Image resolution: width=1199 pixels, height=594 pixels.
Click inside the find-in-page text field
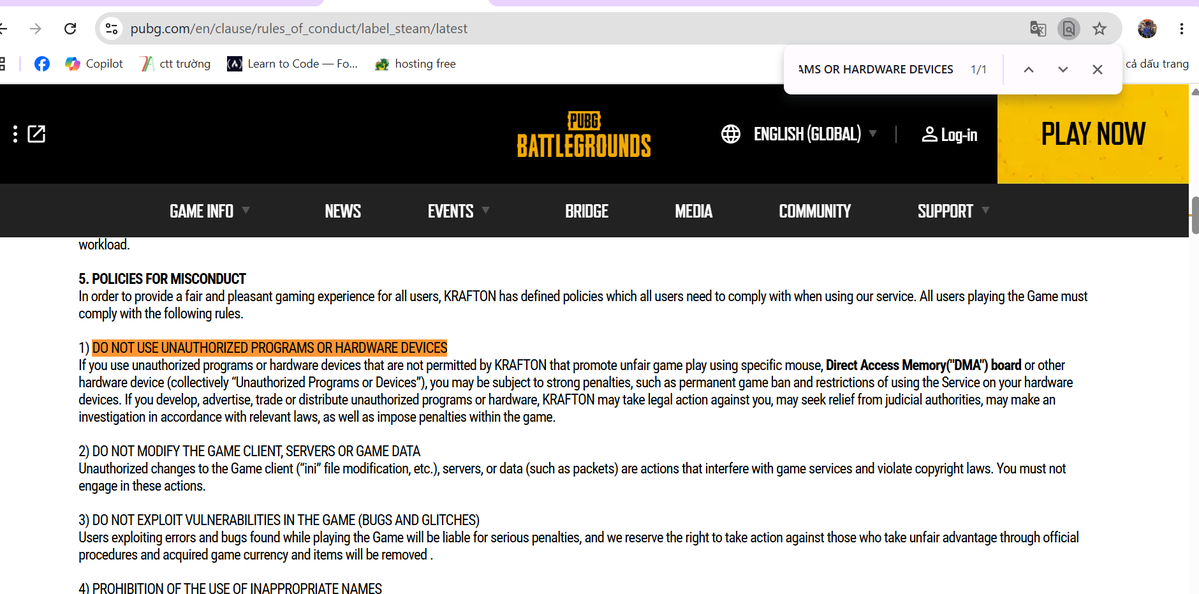tap(876, 70)
